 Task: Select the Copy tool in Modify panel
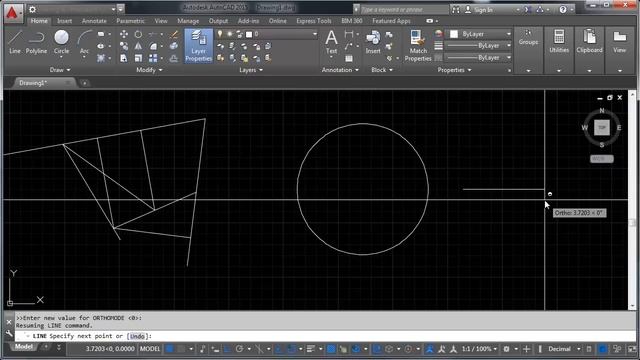[x=124, y=46]
